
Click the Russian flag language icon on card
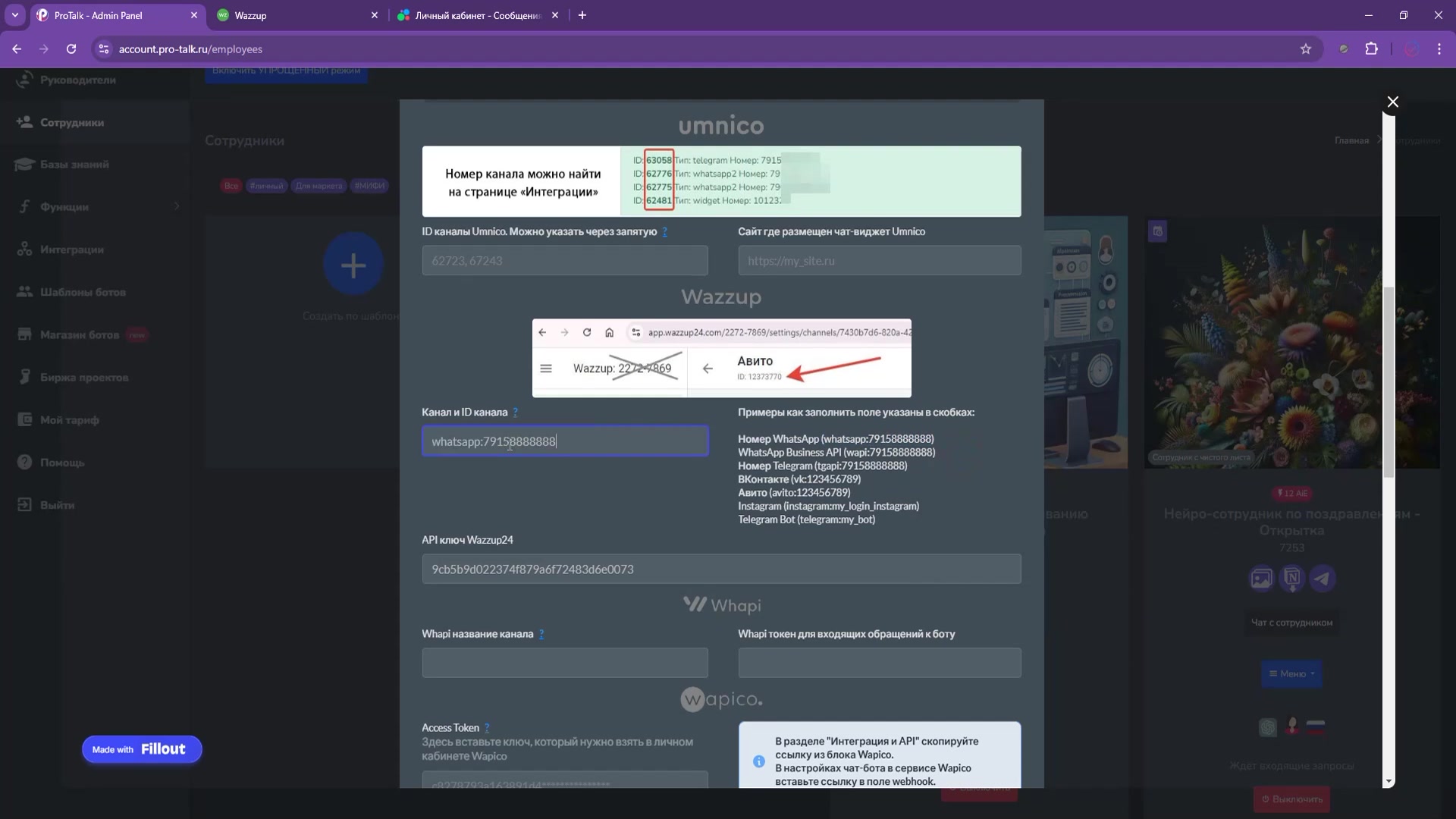[1316, 726]
